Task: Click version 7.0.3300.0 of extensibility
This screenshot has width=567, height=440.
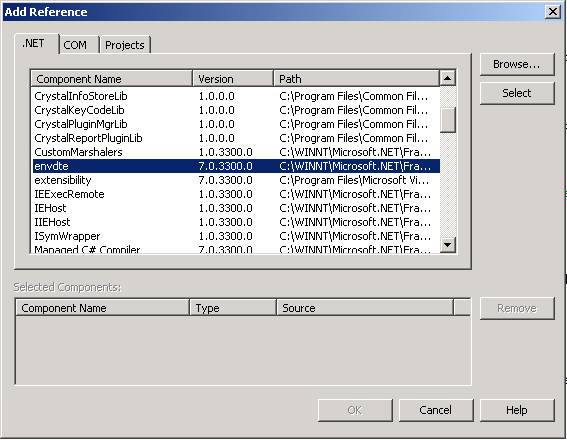Action: (226, 180)
